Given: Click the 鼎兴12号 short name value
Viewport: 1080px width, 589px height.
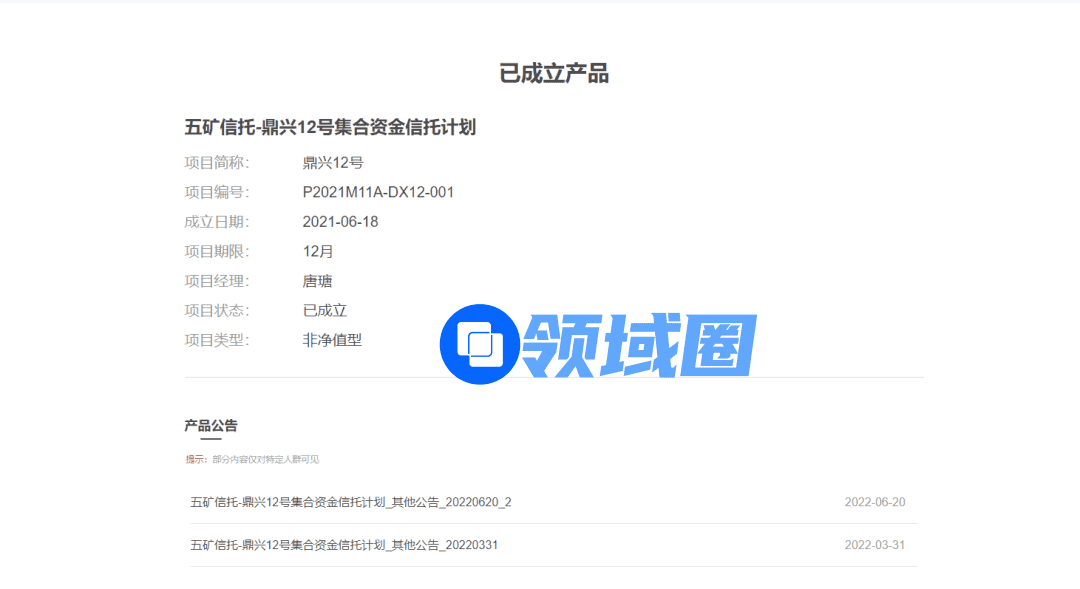Looking at the screenshot, I should [333, 163].
